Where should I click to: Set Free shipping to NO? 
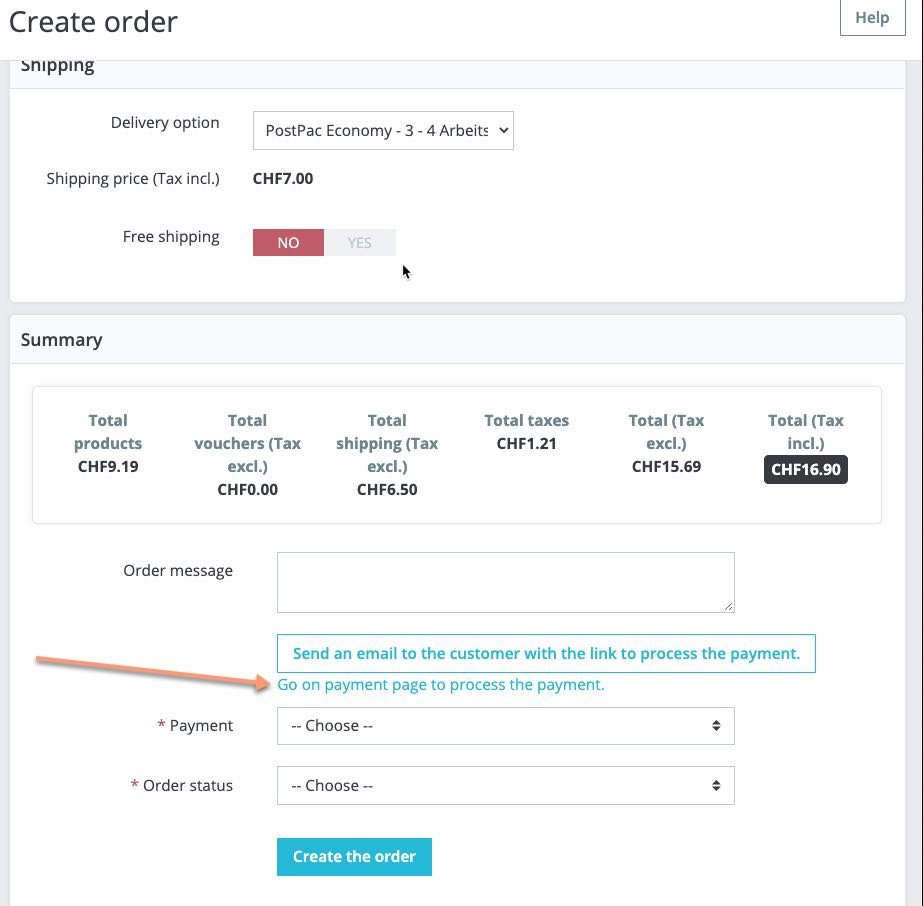click(288, 243)
